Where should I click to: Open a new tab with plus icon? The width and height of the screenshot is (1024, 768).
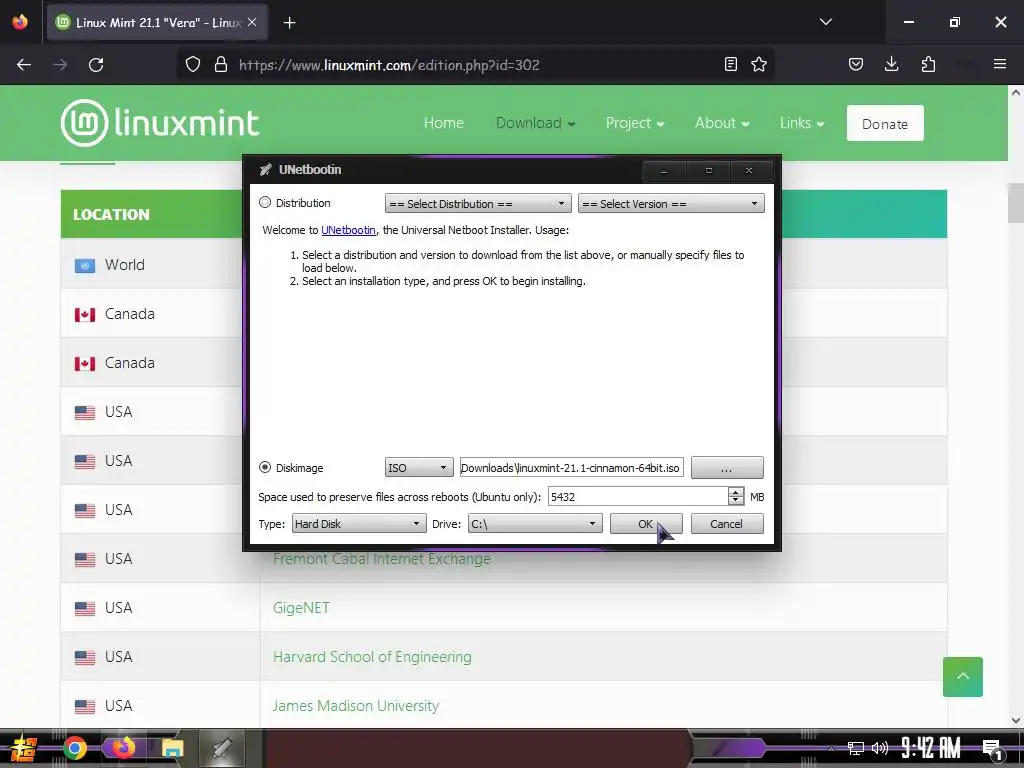coord(289,23)
